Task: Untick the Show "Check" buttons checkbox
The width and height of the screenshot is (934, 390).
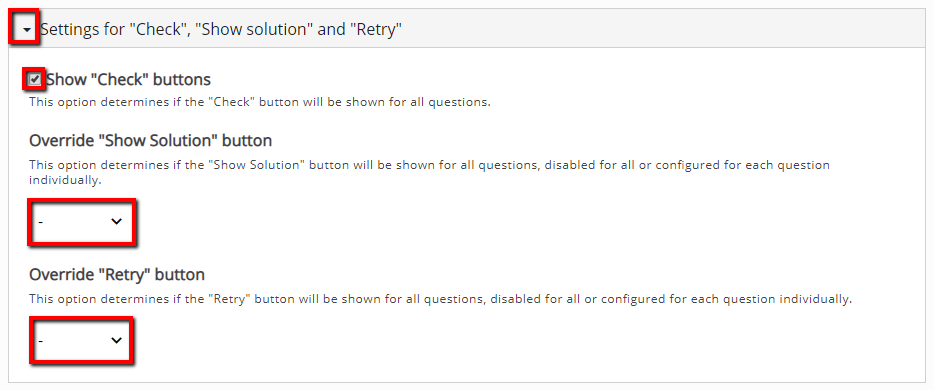Action: [x=35, y=79]
